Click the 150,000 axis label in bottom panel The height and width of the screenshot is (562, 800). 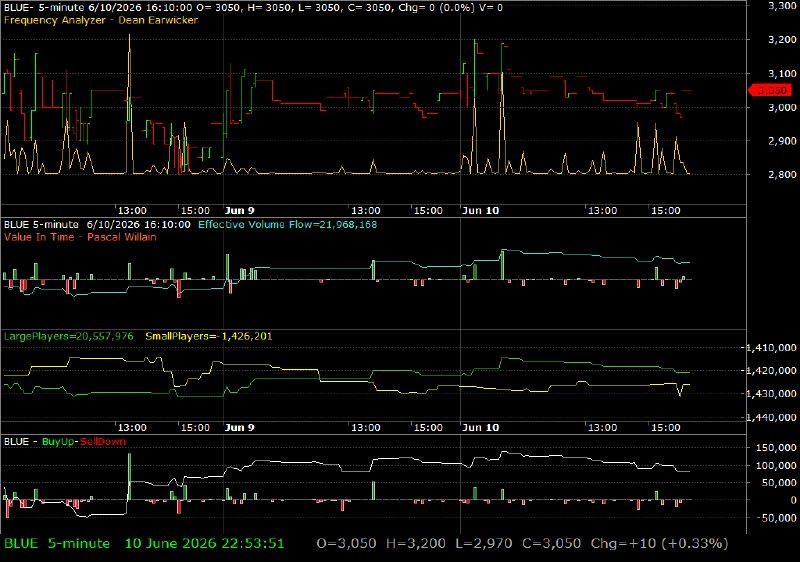point(778,447)
